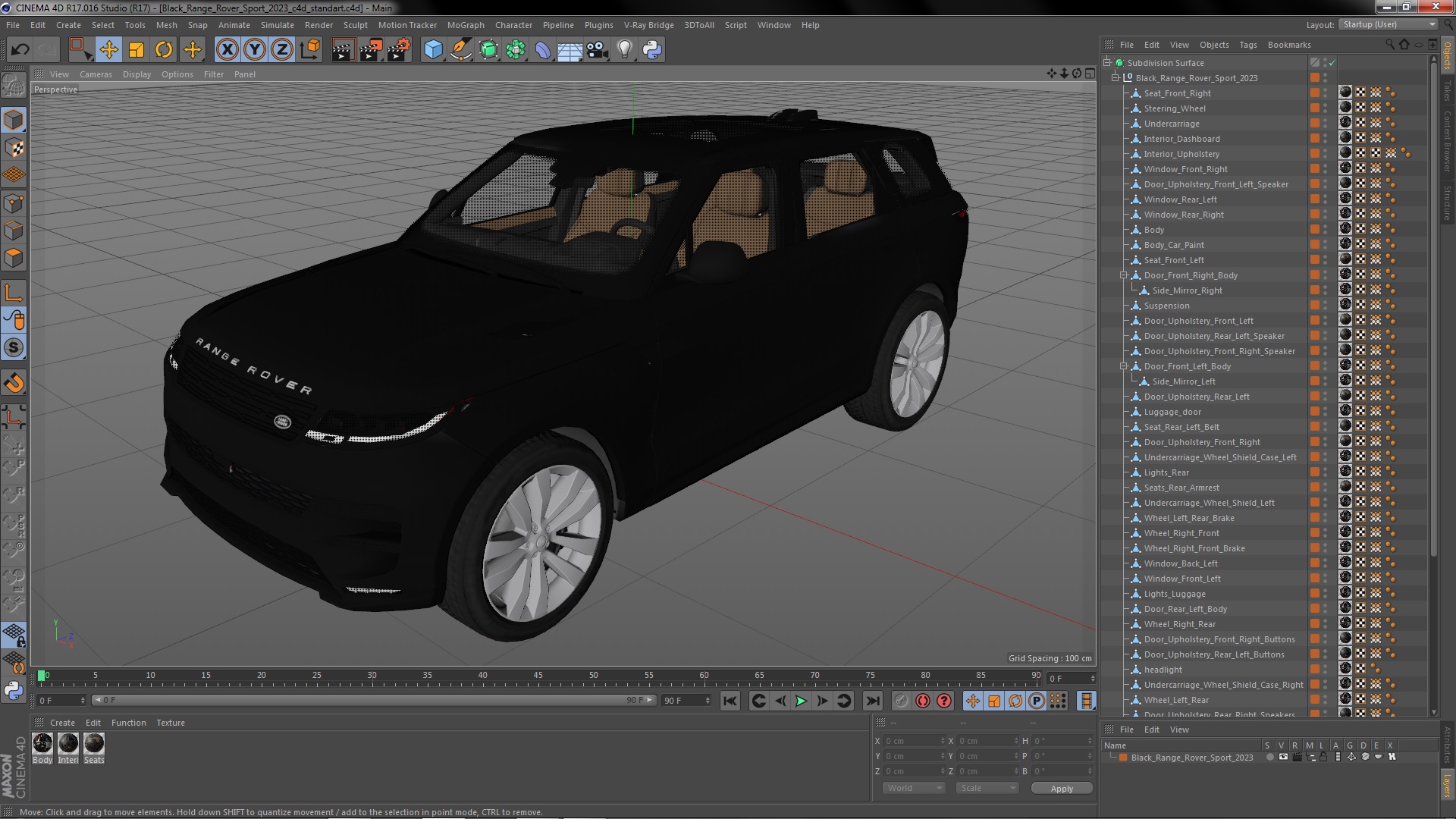Add a Camera object icon
The width and height of the screenshot is (1456, 819).
pos(598,50)
